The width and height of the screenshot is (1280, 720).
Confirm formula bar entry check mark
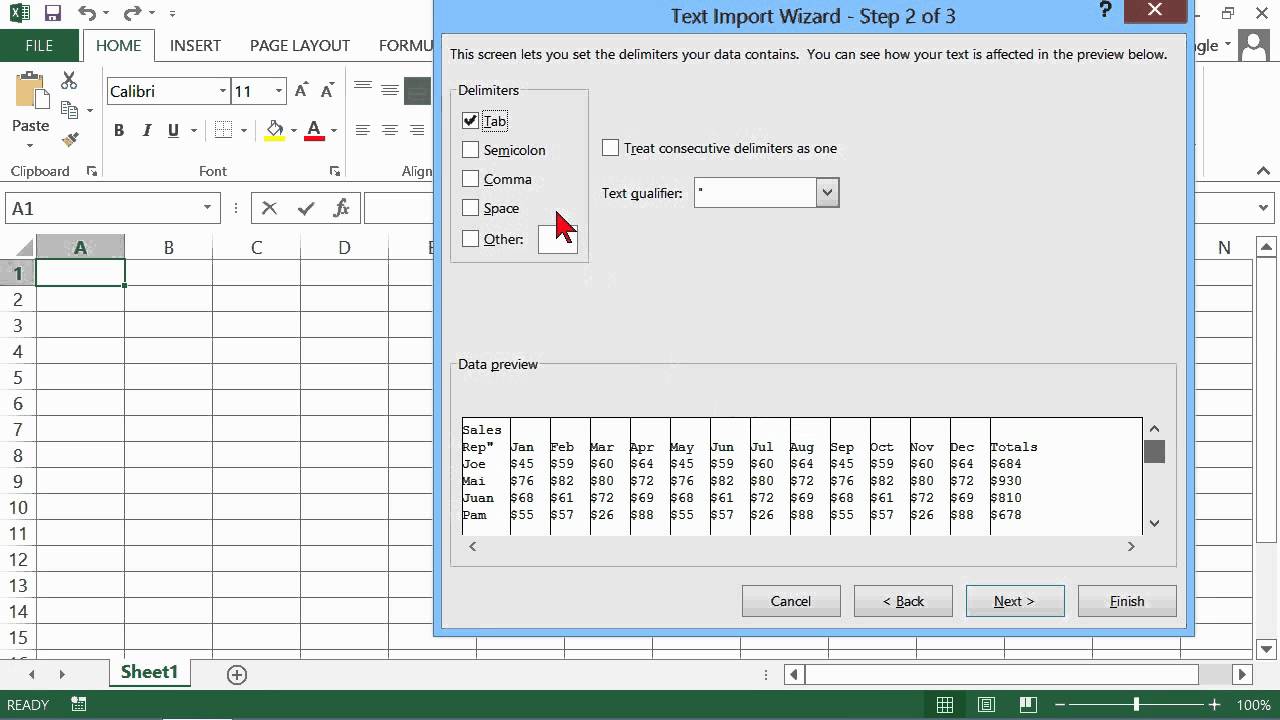(x=306, y=208)
